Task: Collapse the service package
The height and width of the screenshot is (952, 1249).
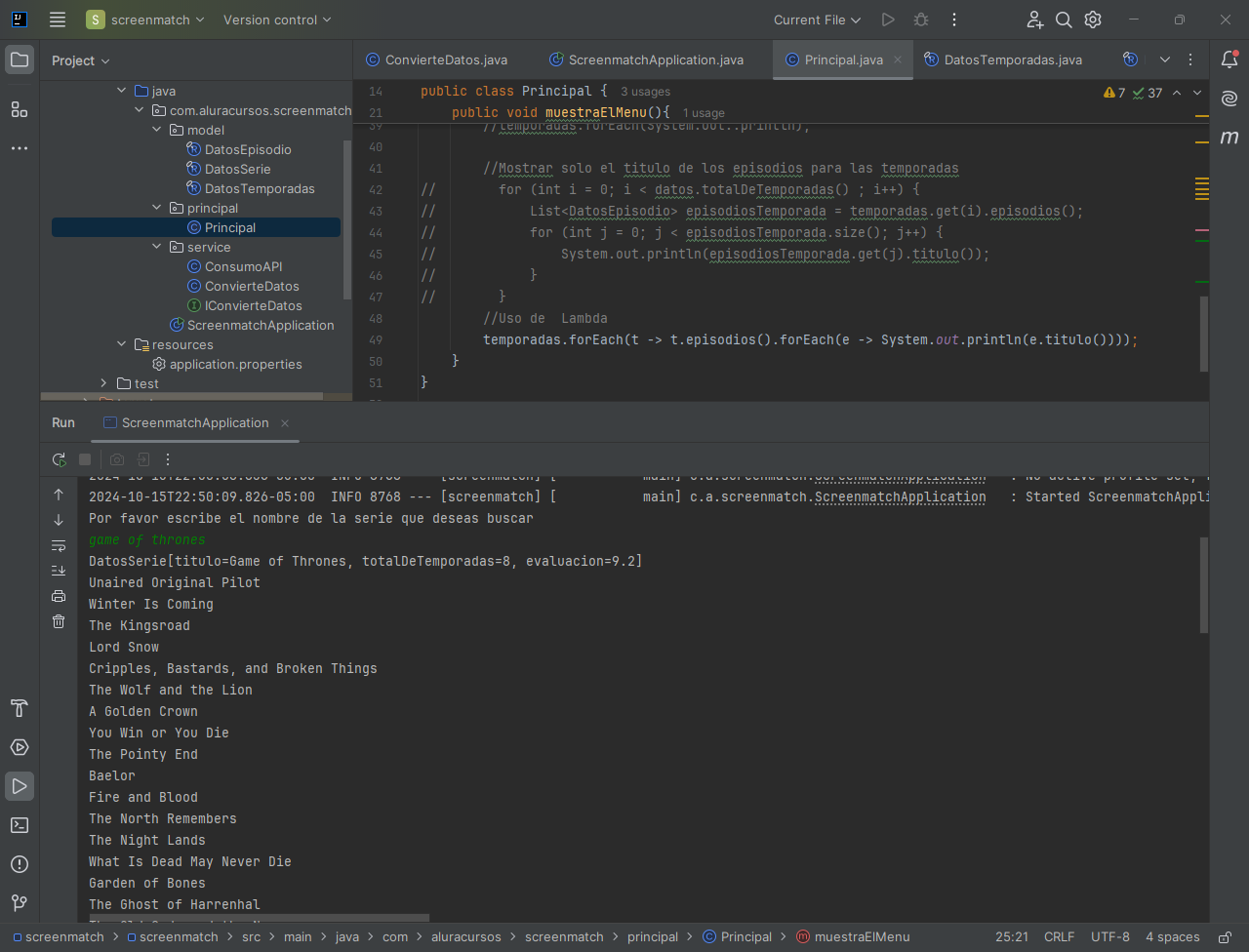Action: pos(157,247)
